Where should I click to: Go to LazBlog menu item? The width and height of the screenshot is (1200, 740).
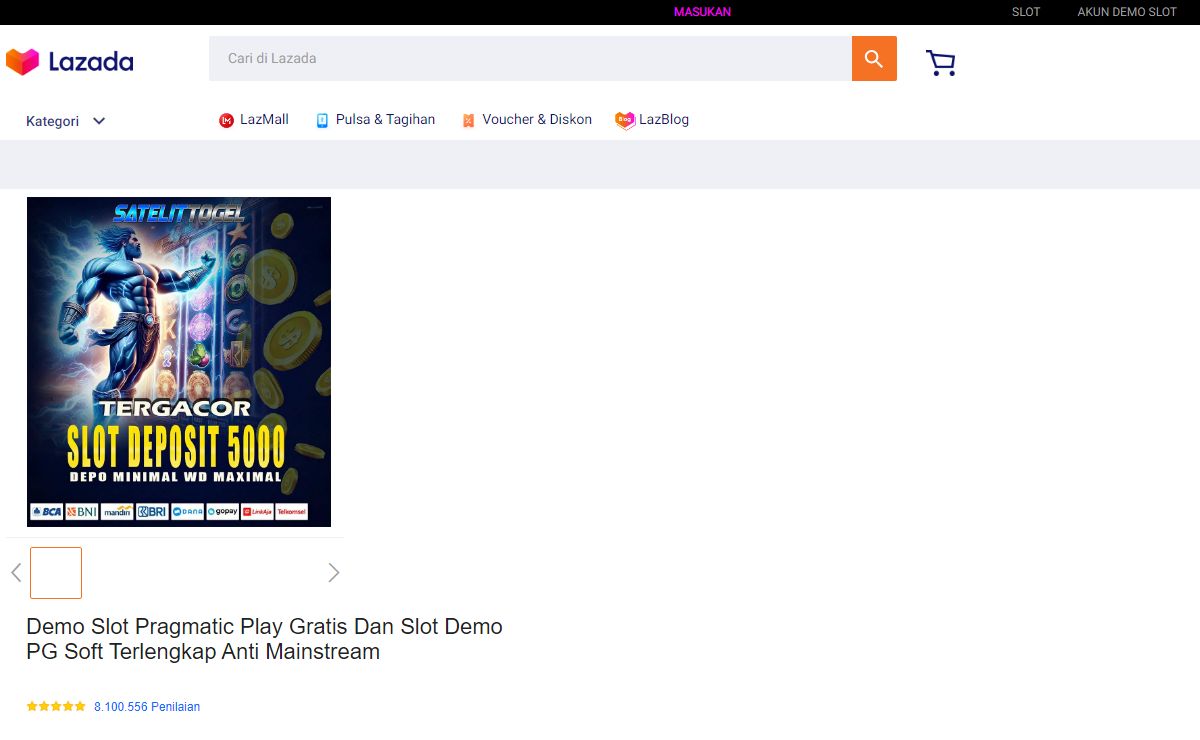point(652,120)
